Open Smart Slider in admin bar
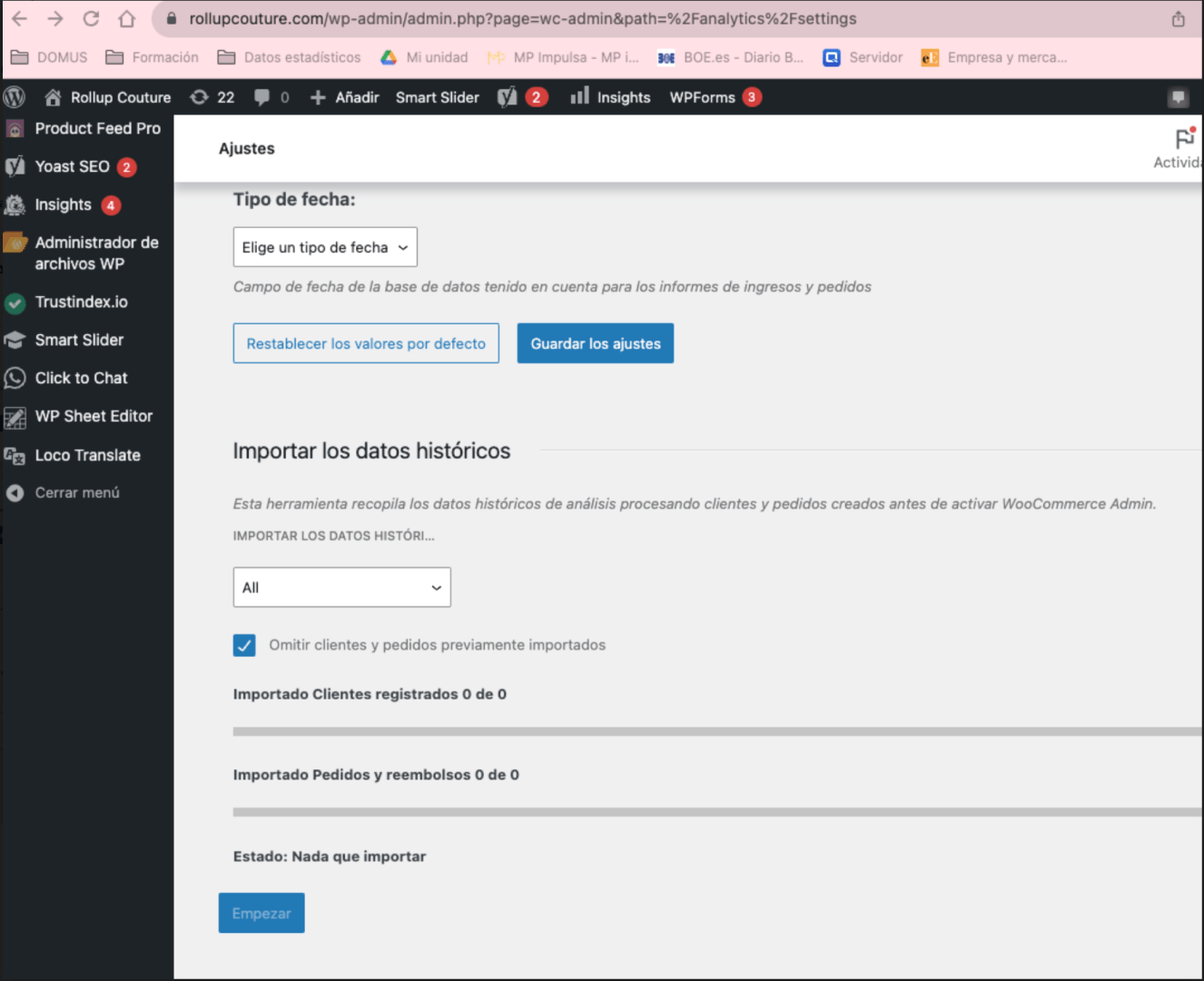The width and height of the screenshot is (1204, 981). 437,97
